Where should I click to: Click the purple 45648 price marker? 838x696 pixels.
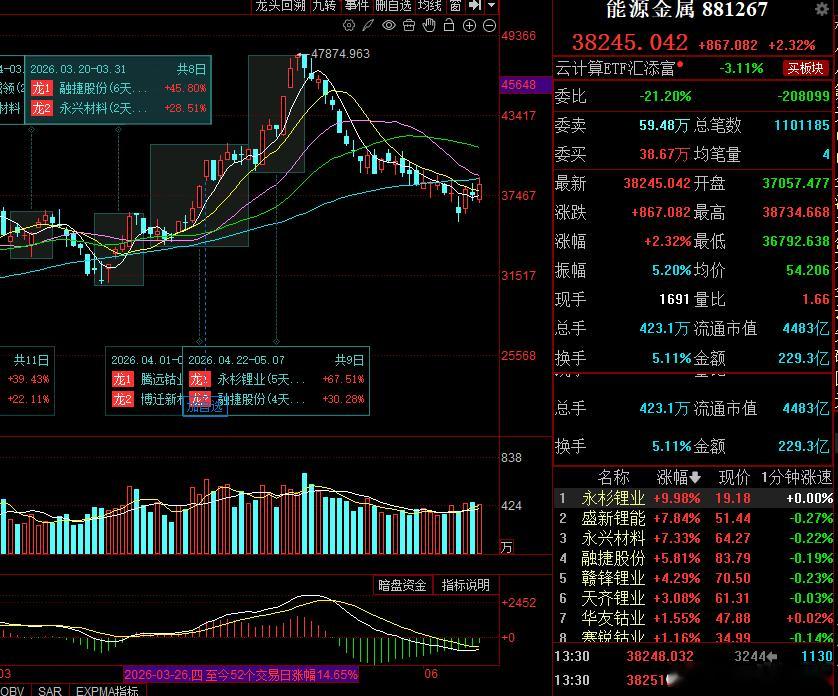click(x=525, y=84)
